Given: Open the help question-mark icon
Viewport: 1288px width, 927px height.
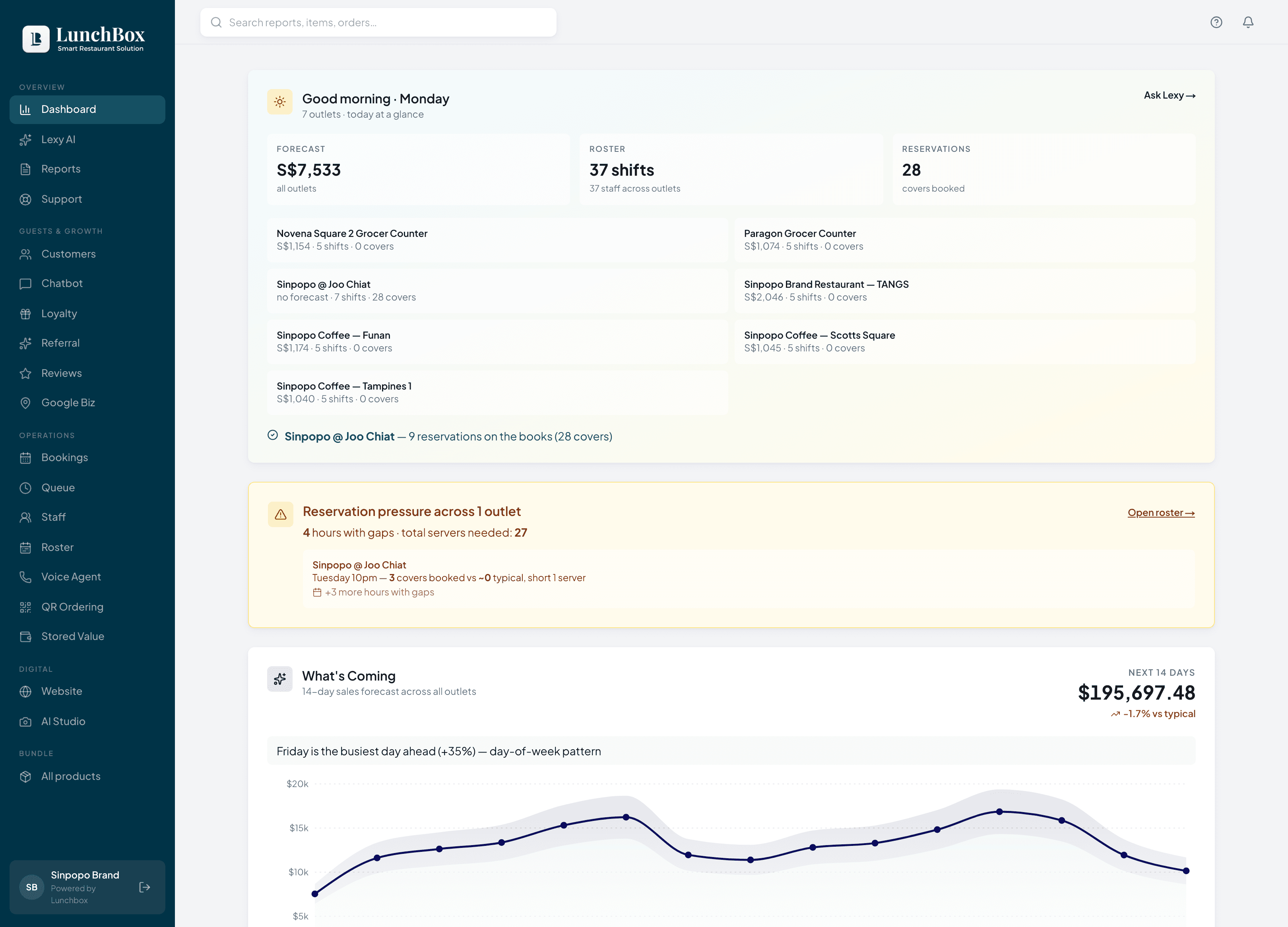Looking at the screenshot, I should (x=1216, y=22).
